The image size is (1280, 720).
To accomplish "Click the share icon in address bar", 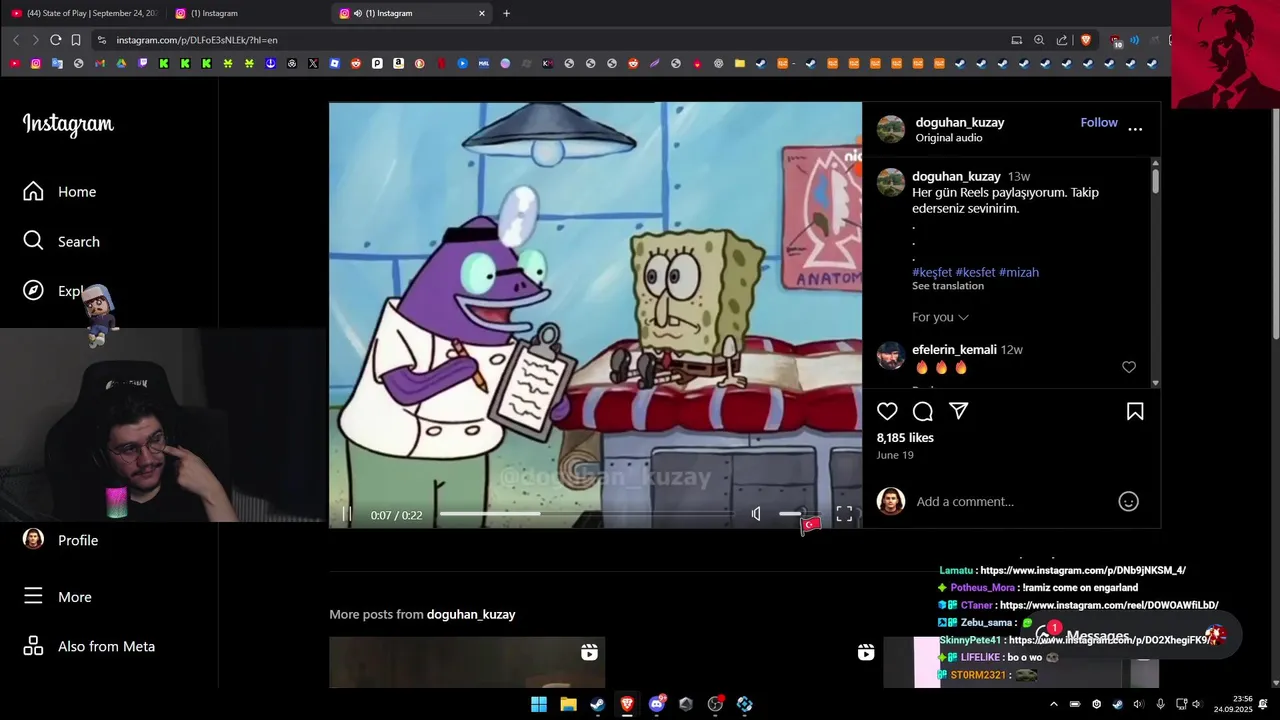I will point(1062,40).
